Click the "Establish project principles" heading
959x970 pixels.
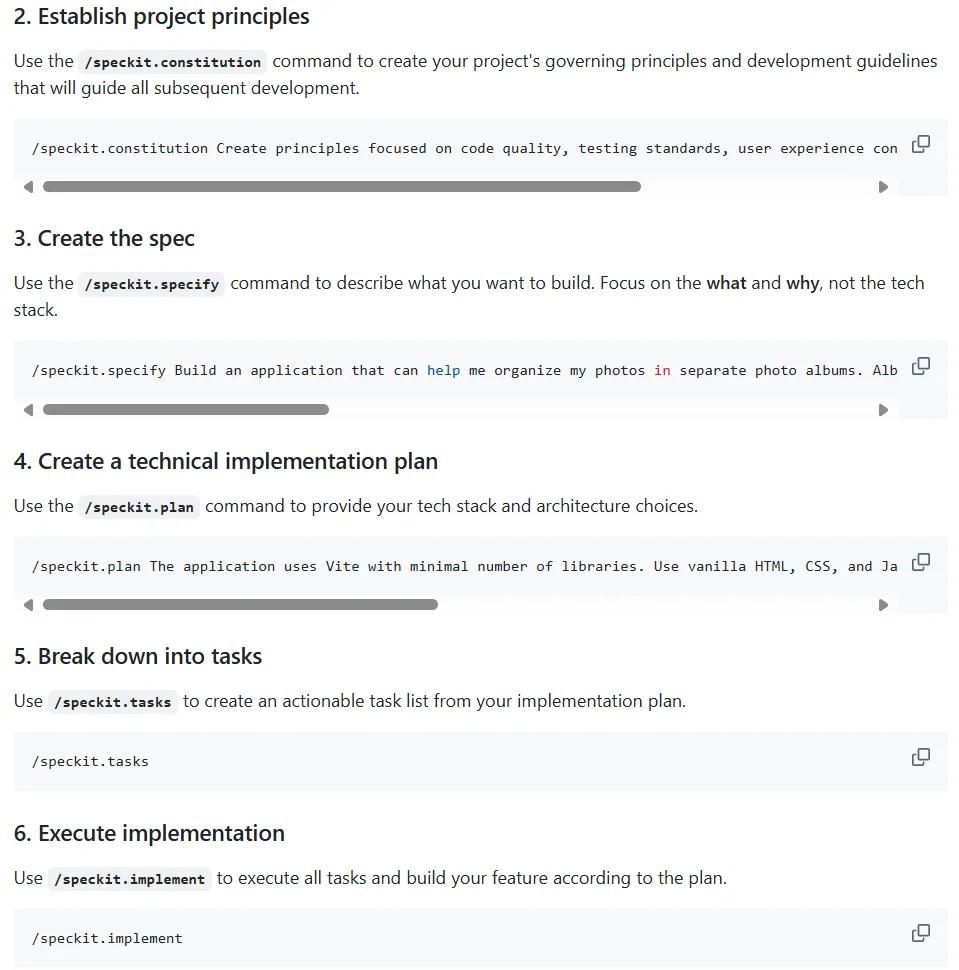click(162, 17)
